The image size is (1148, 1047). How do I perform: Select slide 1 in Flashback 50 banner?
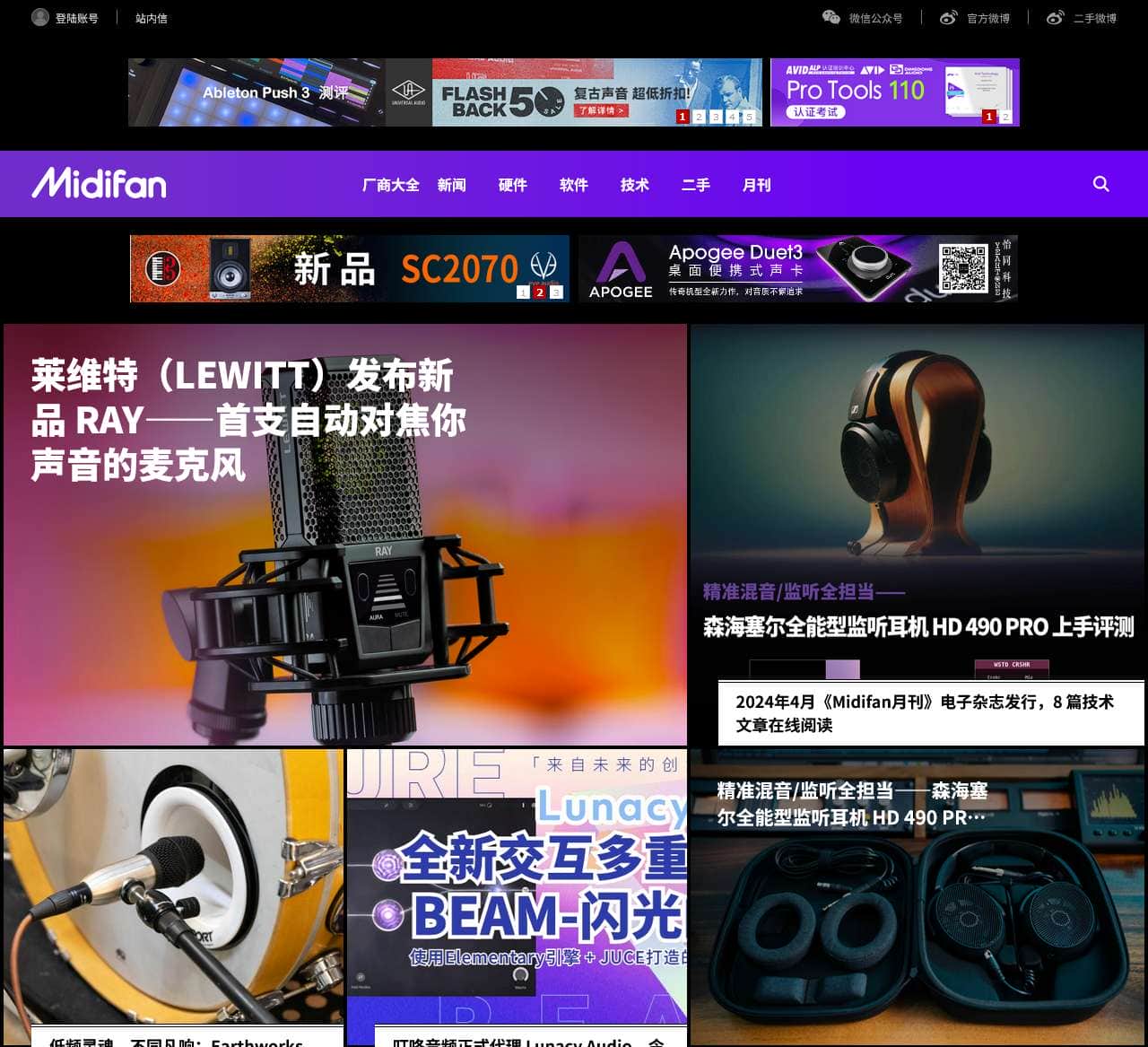pyautogui.click(x=683, y=117)
